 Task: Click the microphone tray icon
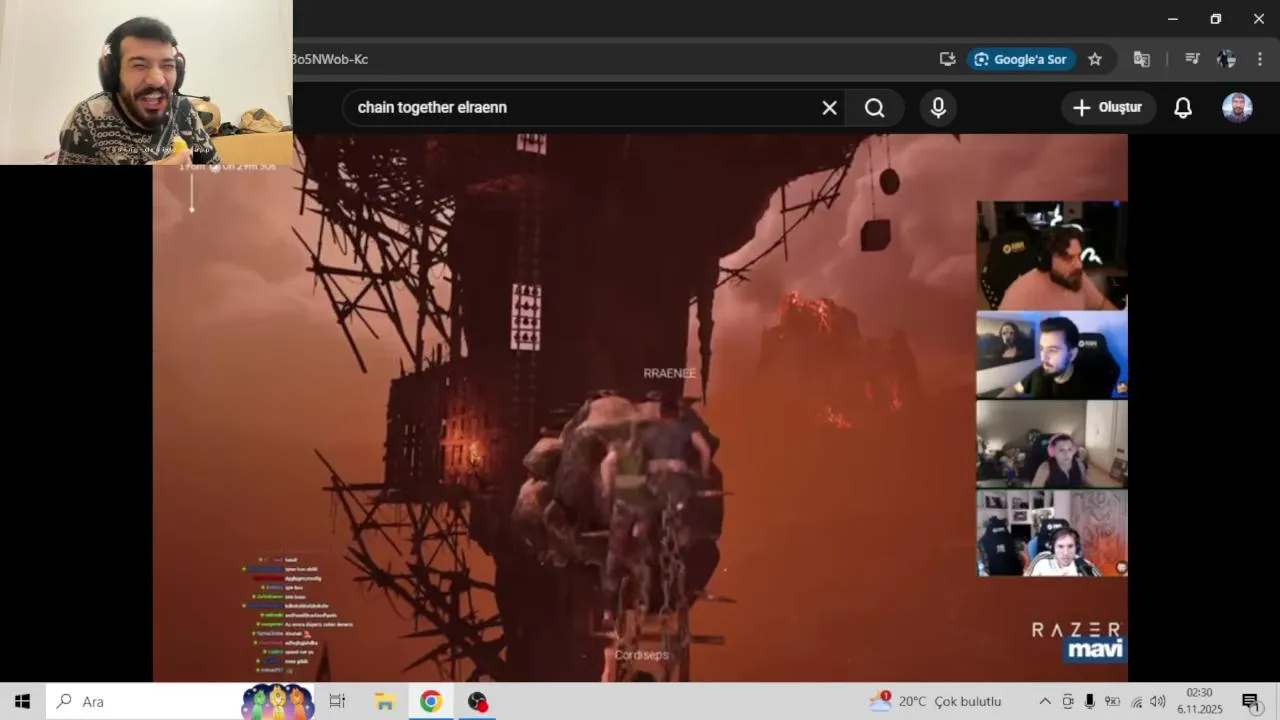pos(1090,701)
